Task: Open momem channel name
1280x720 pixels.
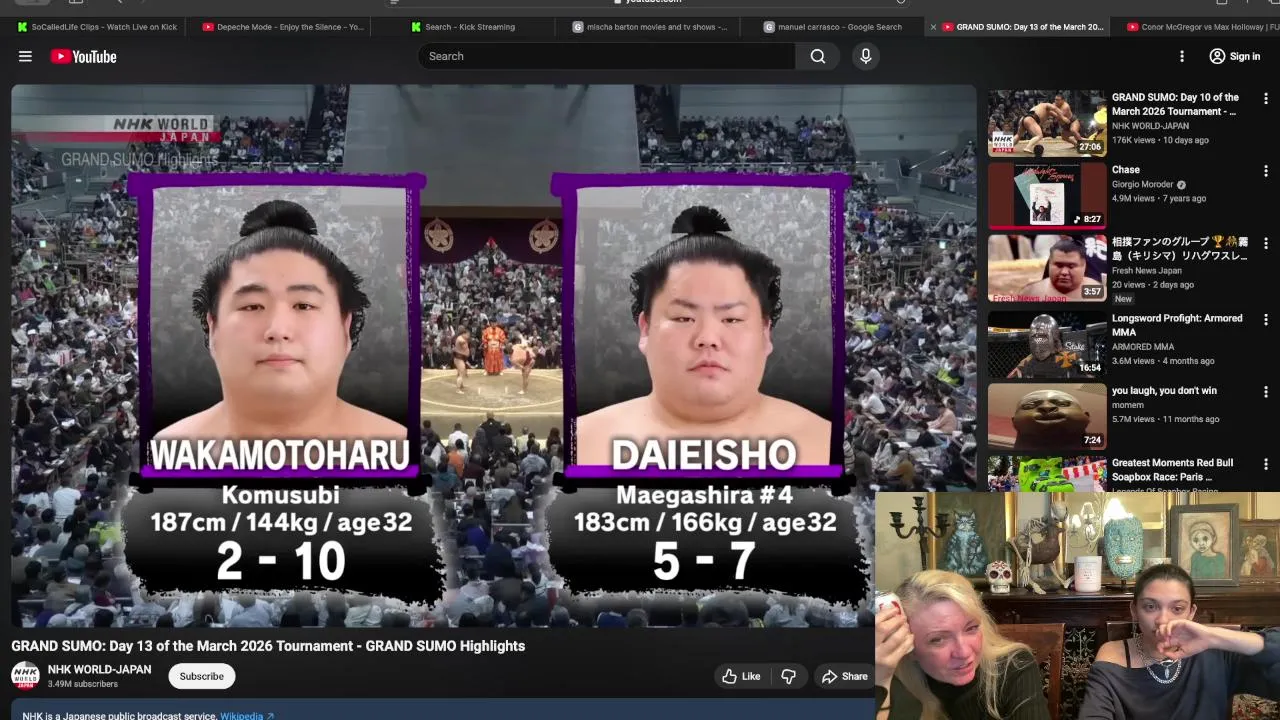Action: tap(1127, 405)
